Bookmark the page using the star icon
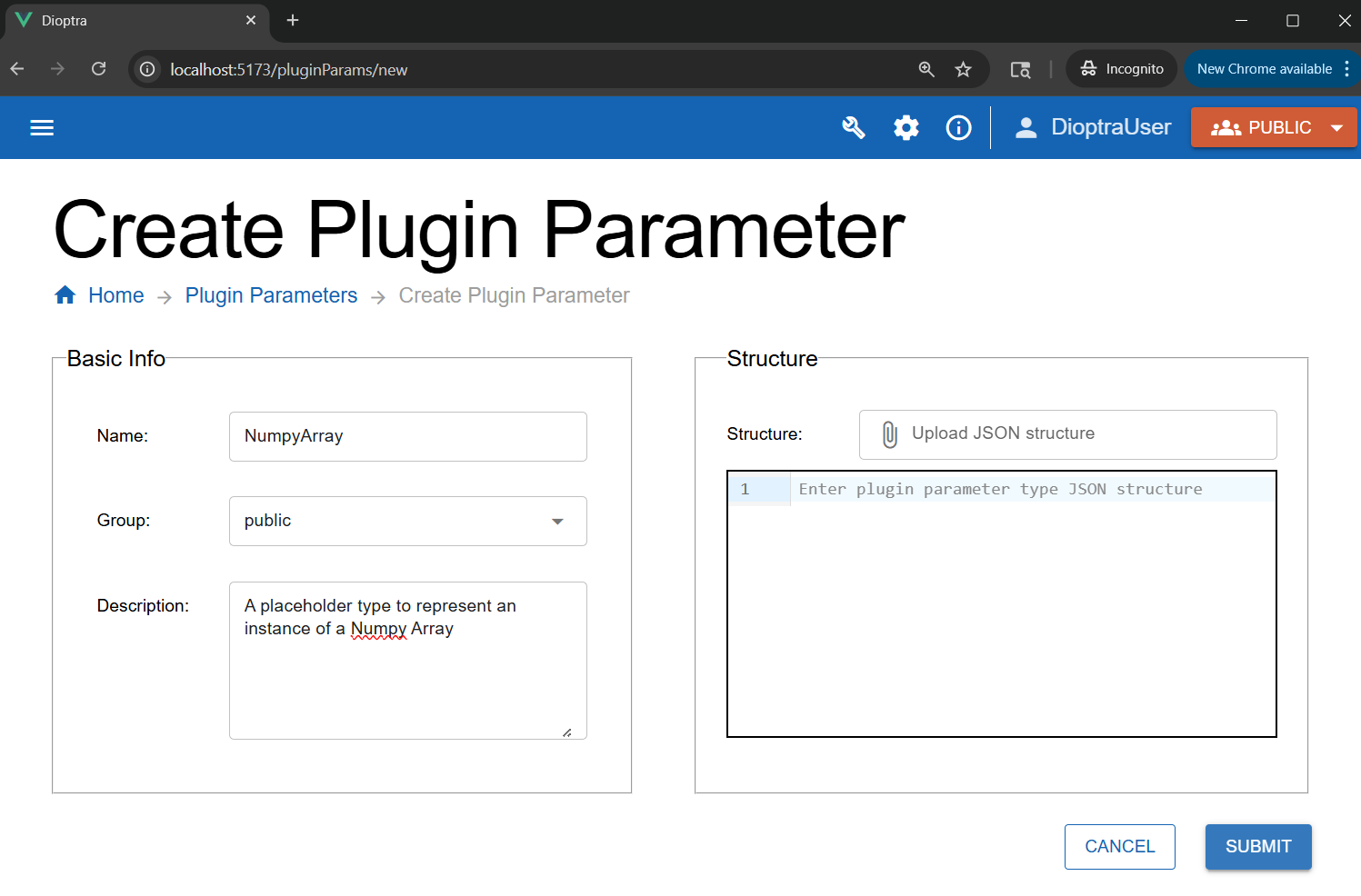The image size is (1361, 896). click(x=963, y=69)
